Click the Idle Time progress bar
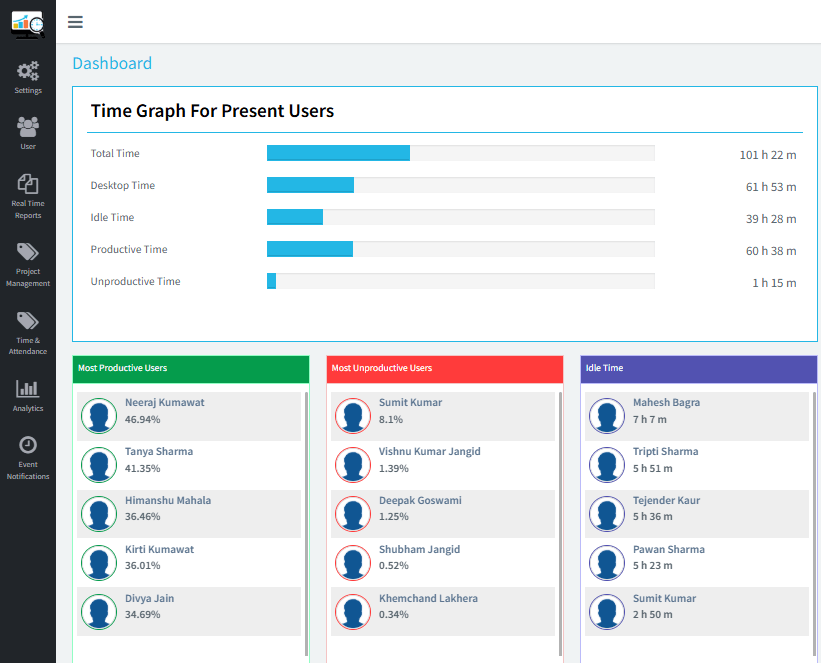Viewport: 821px width, 663px height. coord(461,217)
